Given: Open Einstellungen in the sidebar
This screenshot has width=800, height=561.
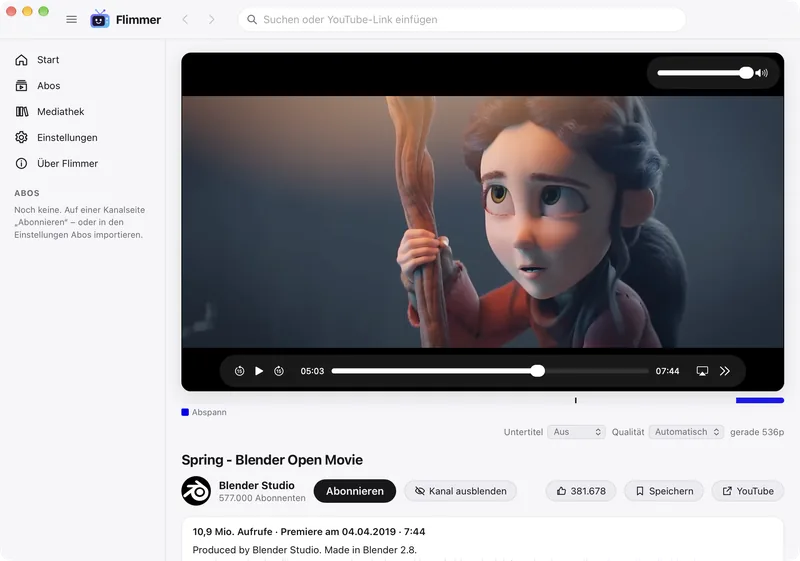Looking at the screenshot, I should (x=83, y=138).
